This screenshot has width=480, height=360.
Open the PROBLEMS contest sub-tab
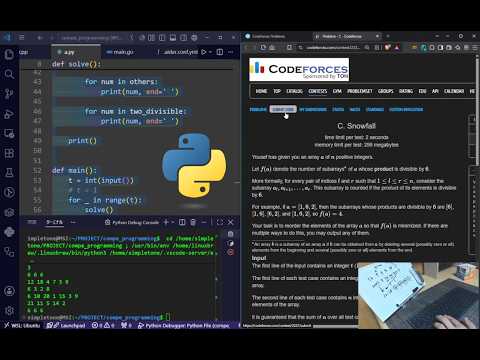(x=258, y=109)
